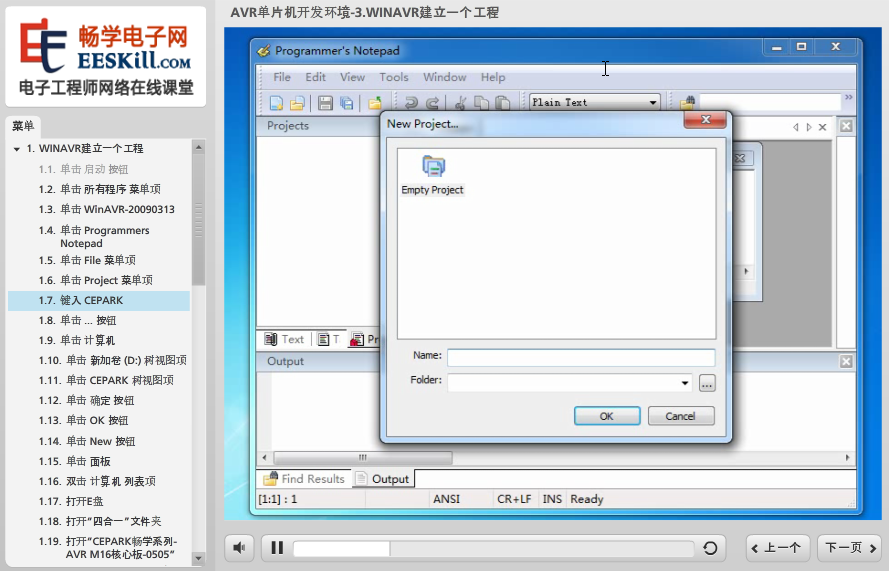Click the ANSI encoding status bar entry
Image resolution: width=889 pixels, height=571 pixels.
click(446, 499)
